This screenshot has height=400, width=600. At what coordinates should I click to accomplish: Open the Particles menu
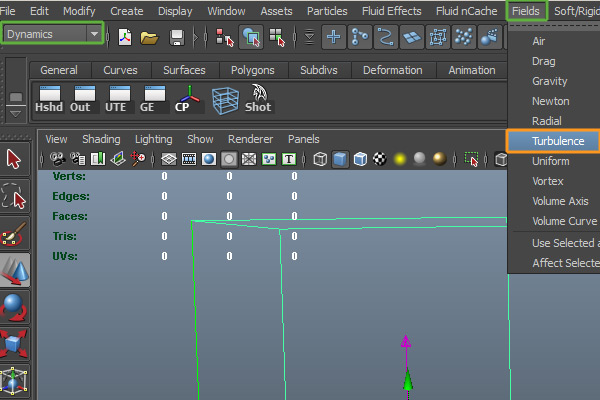point(327,11)
